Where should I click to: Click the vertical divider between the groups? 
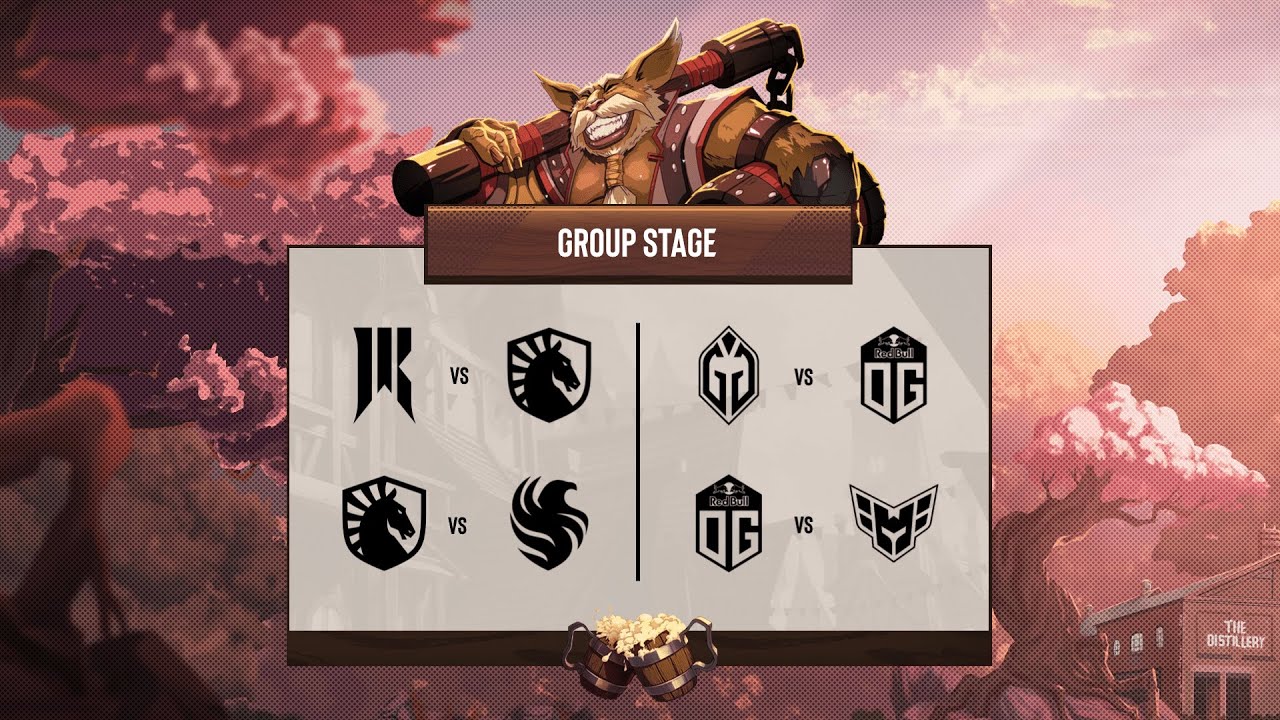pyautogui.click(x=638, y=452)
